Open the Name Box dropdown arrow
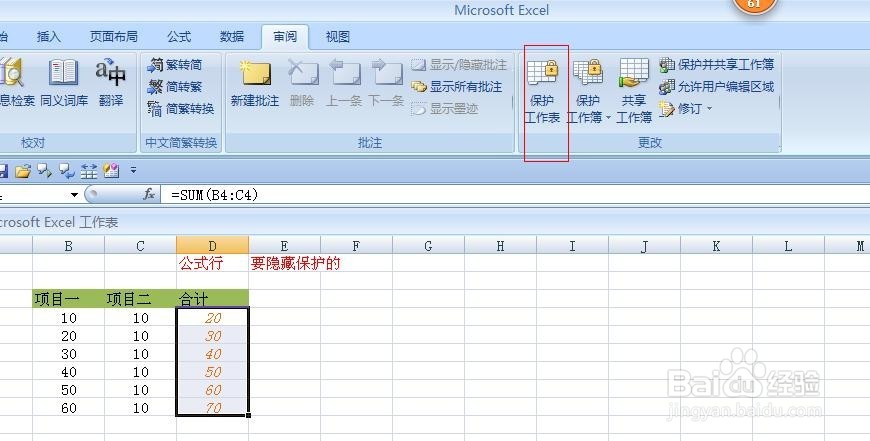This screenshot has height=441, width=870. (x=74, y=195)
